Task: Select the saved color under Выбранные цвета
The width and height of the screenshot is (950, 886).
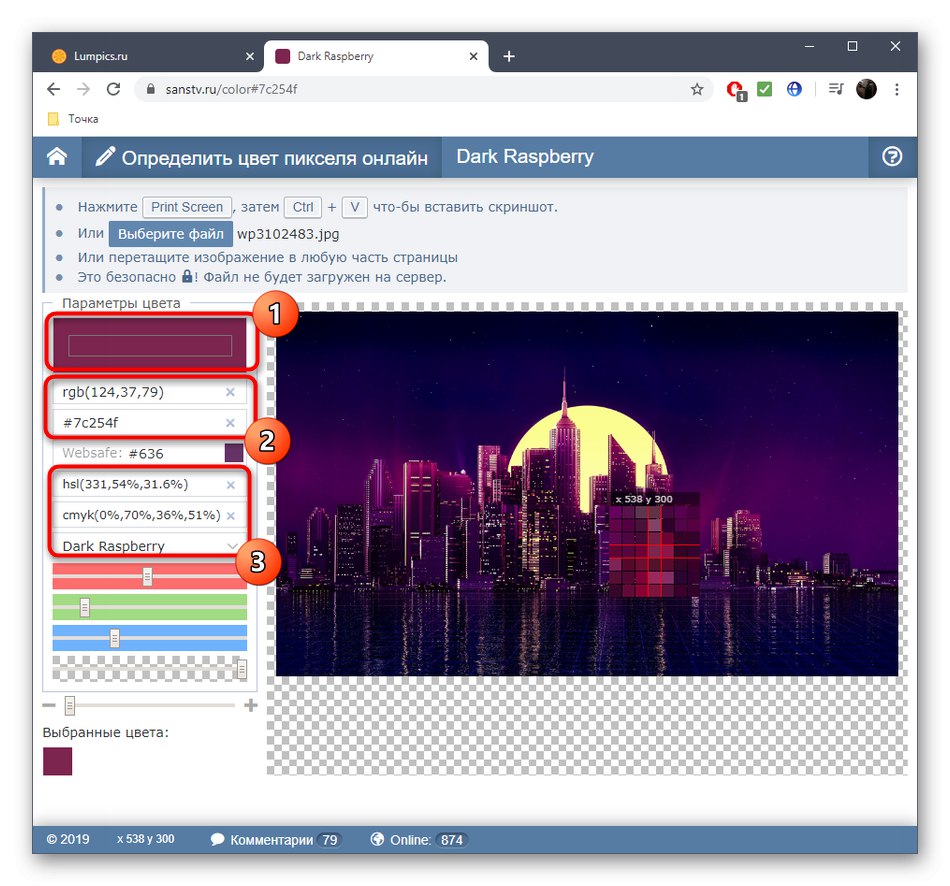Action: tap(58, 761)
